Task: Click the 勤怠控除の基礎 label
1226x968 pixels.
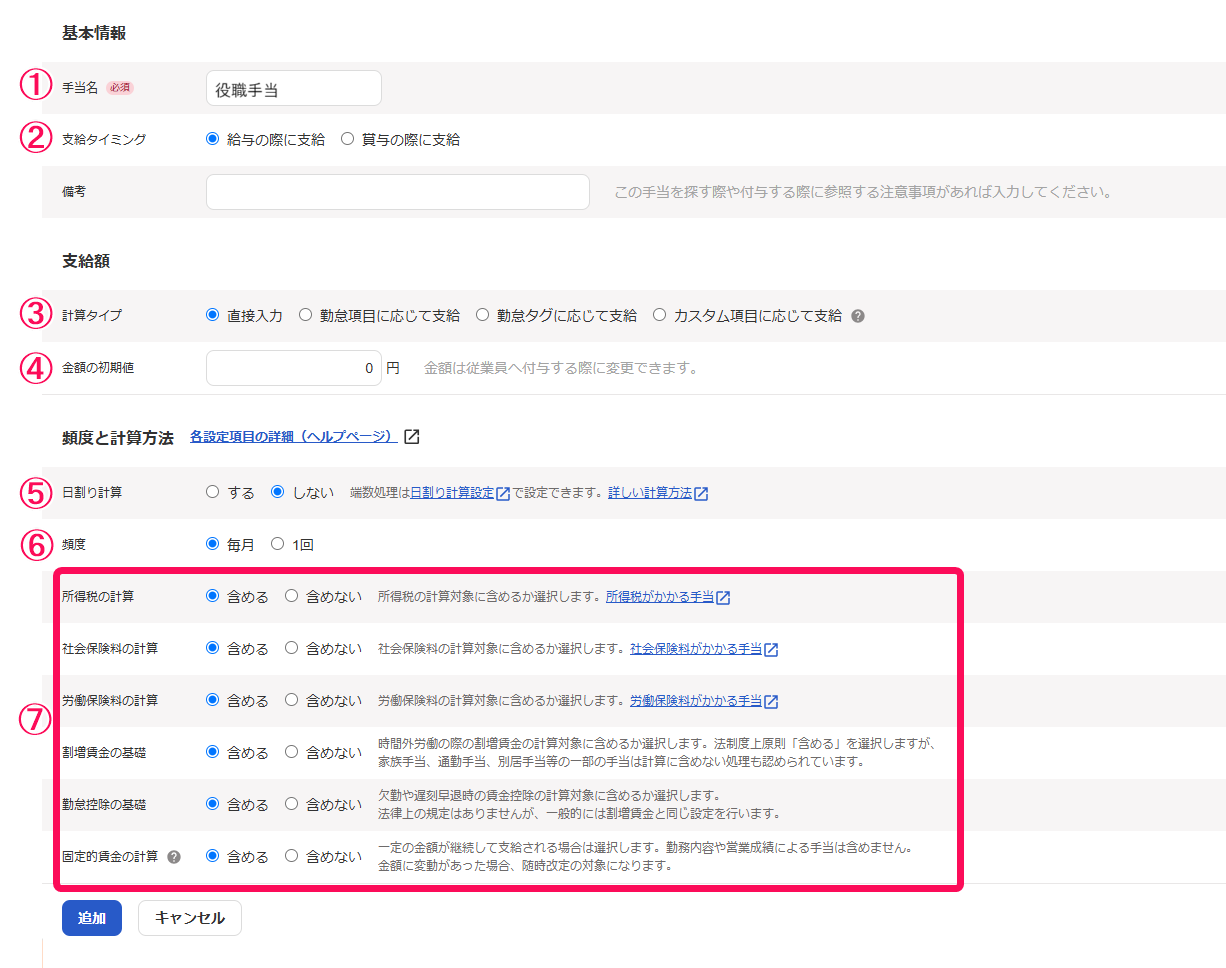Action: 104,805
